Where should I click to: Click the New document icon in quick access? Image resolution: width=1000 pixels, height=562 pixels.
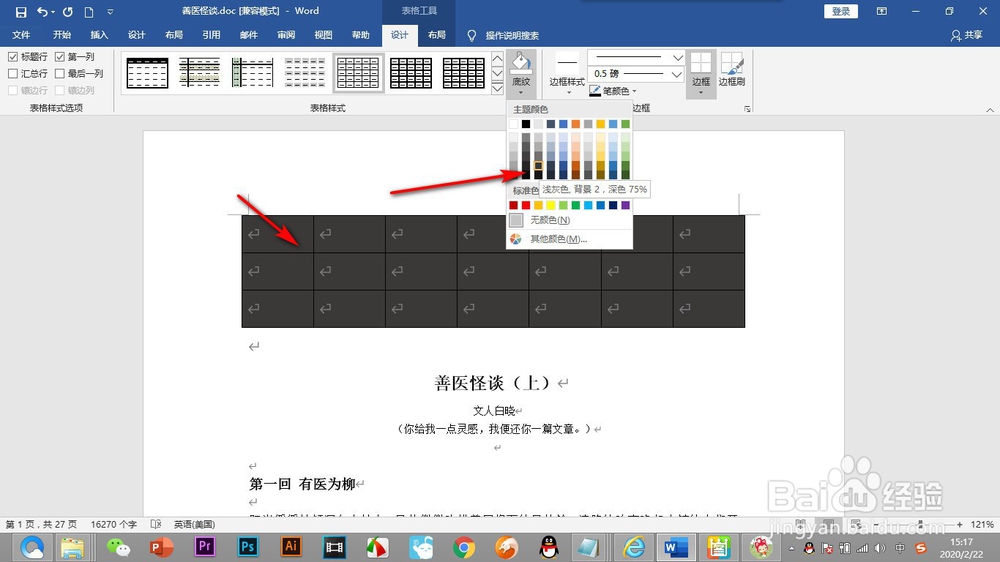pos(89,12)
